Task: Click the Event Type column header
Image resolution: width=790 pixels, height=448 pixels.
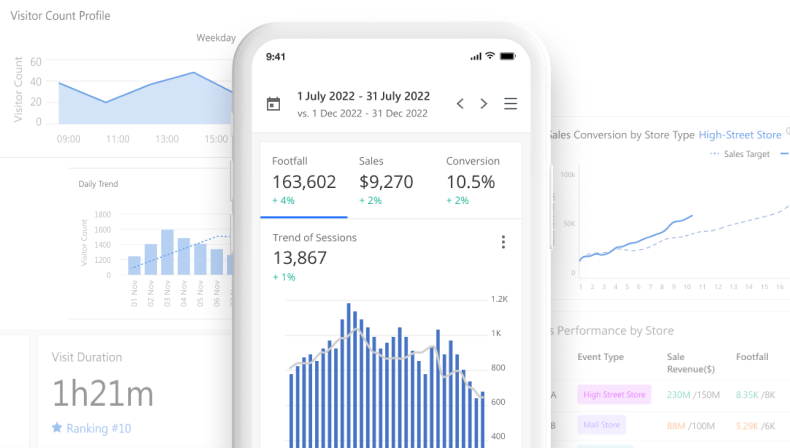Action: pyautogui.click(x=601, y=357)
